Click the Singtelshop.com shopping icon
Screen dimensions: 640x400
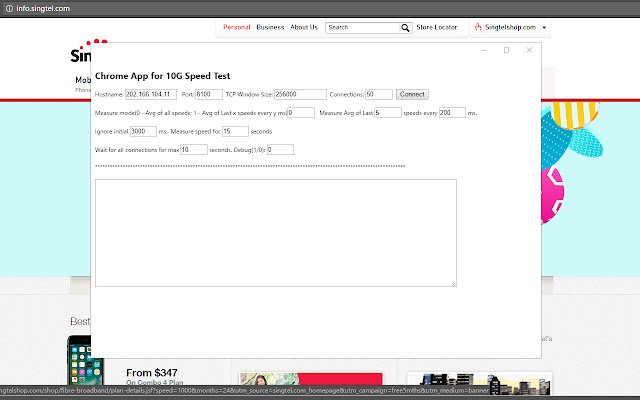pos(478,27)
